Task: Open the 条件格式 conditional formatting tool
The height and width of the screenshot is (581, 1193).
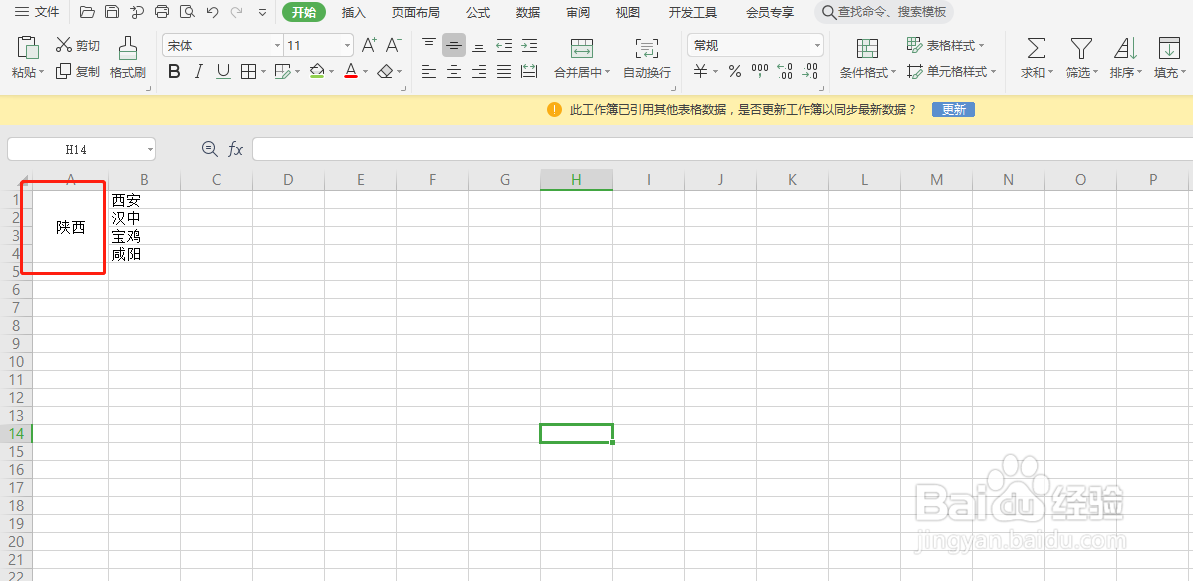Action: [x=866, y=58]
